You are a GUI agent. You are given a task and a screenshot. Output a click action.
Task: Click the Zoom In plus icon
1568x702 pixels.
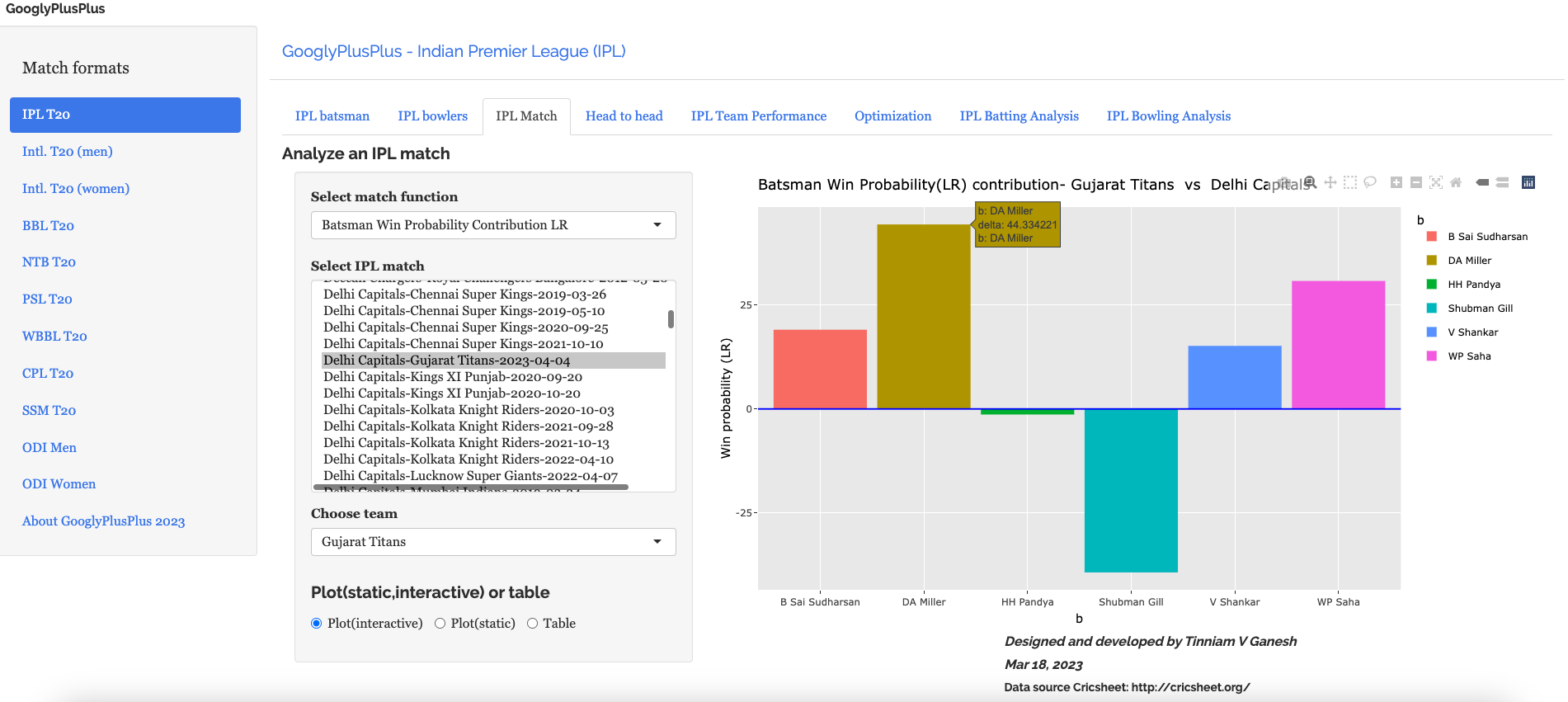pos(1396,182)
